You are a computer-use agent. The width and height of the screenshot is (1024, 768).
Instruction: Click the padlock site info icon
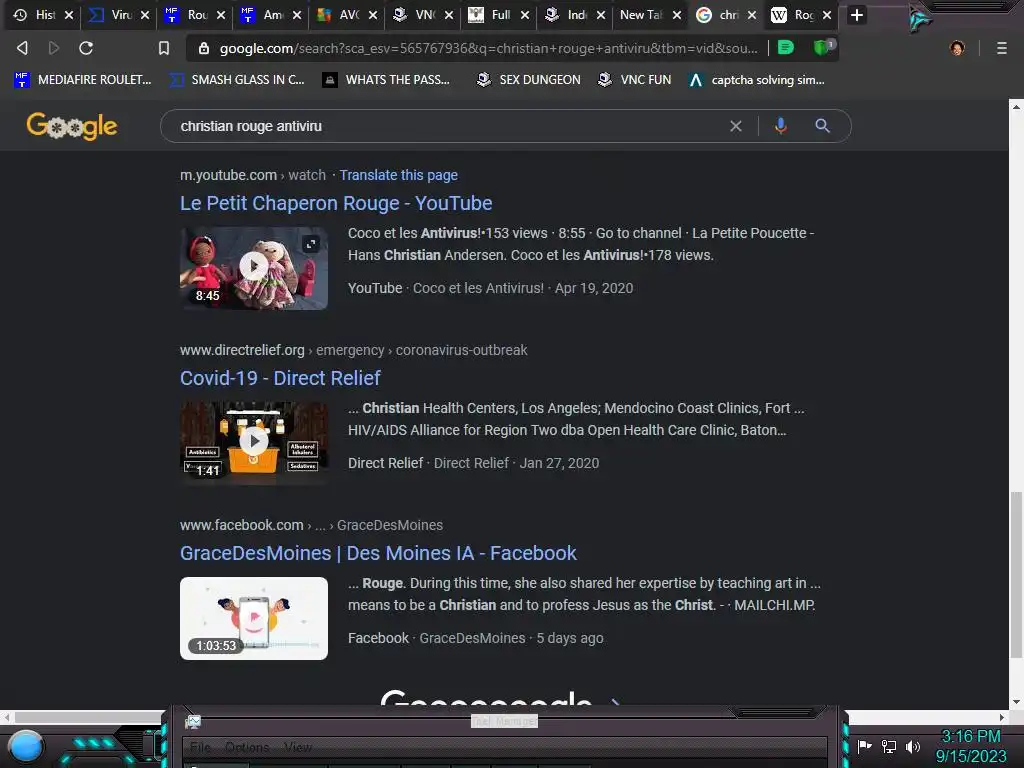pos(204,48)
